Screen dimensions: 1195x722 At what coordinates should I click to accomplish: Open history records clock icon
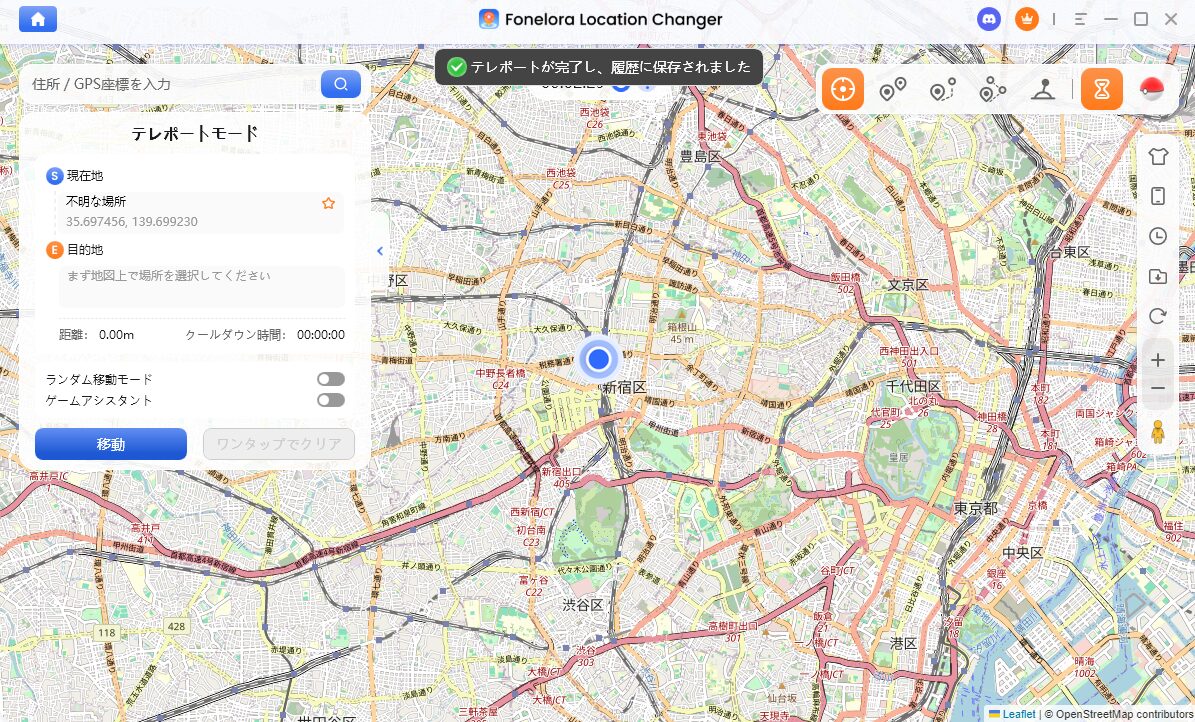point(1158,236)
